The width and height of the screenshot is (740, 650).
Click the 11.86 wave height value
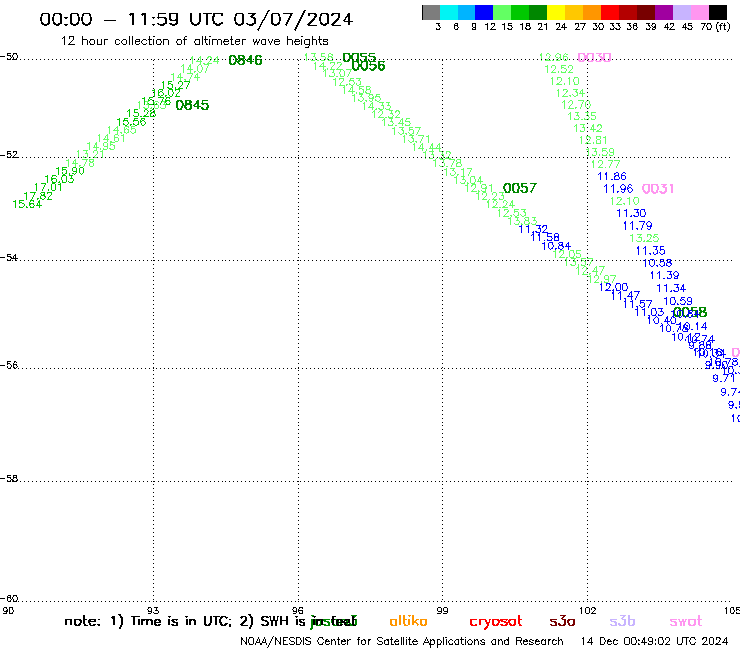point(612,176)
